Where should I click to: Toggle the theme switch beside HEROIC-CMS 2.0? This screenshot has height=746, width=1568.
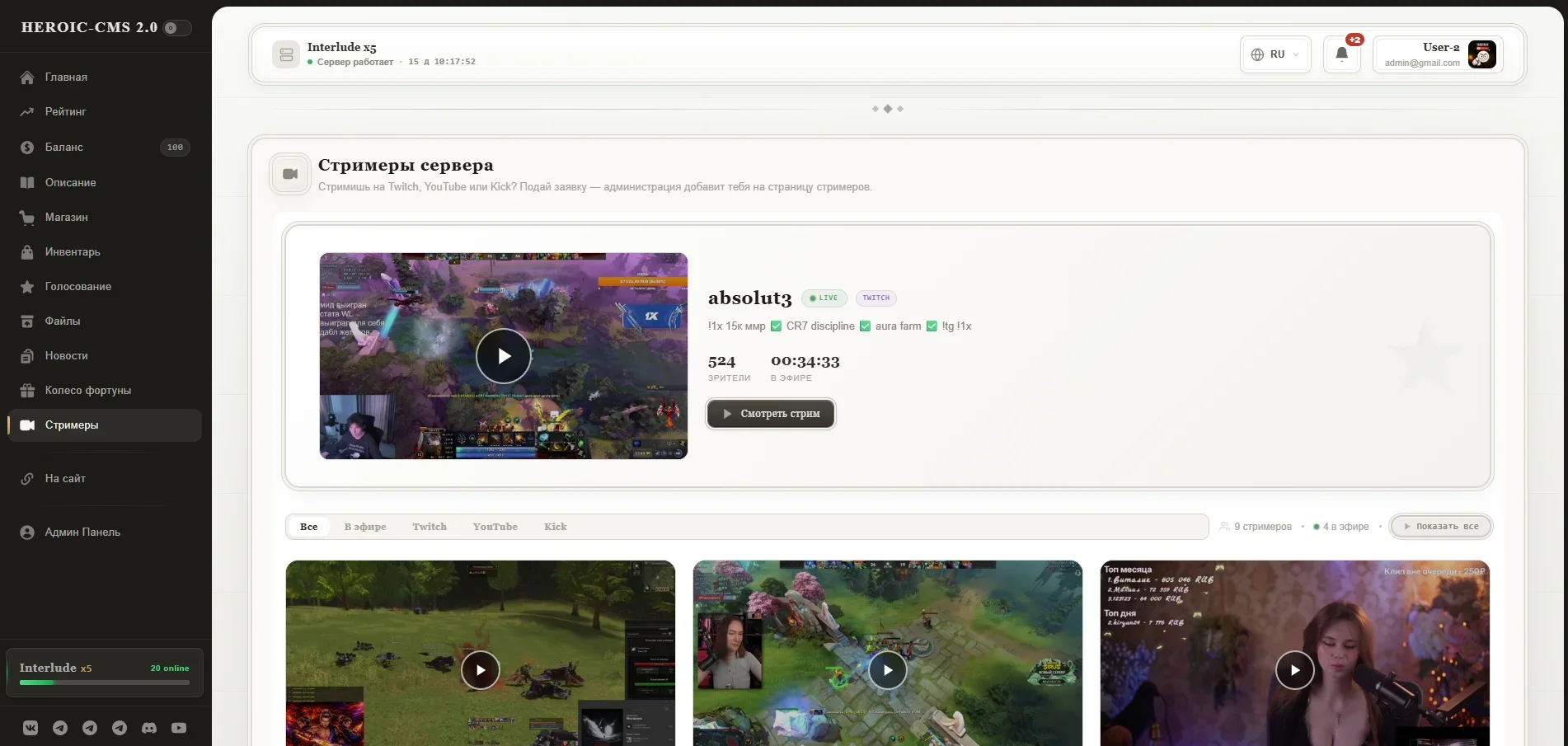177,28
